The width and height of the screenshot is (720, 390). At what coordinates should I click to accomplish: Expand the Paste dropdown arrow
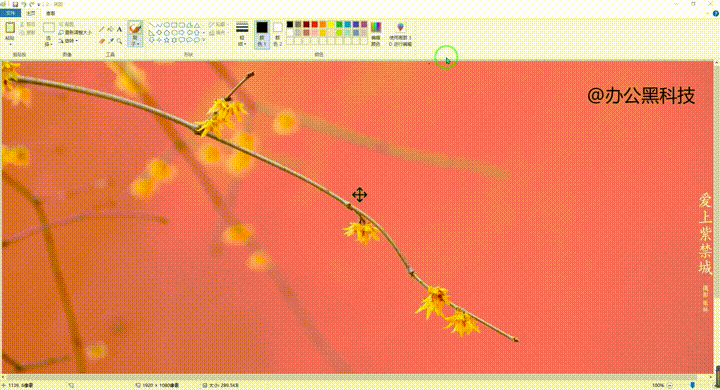click(x=10, y=43)
